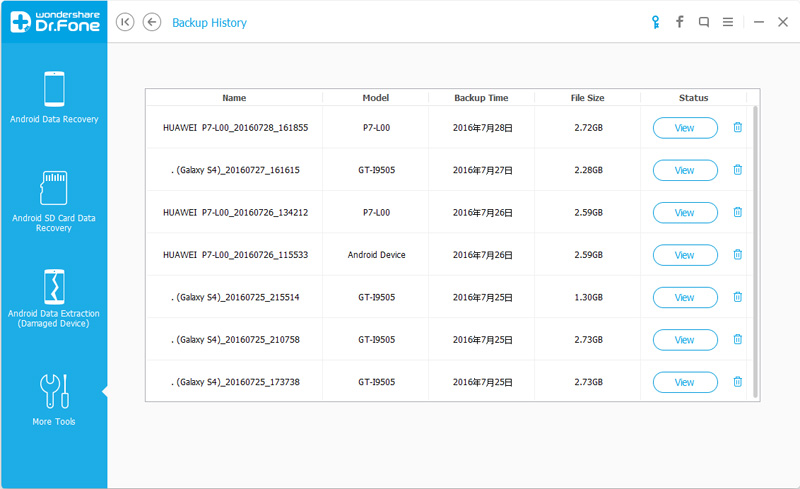Minimize the Dr.Fone window
Viewport: 800px width, 489px height.
point(759,22)
